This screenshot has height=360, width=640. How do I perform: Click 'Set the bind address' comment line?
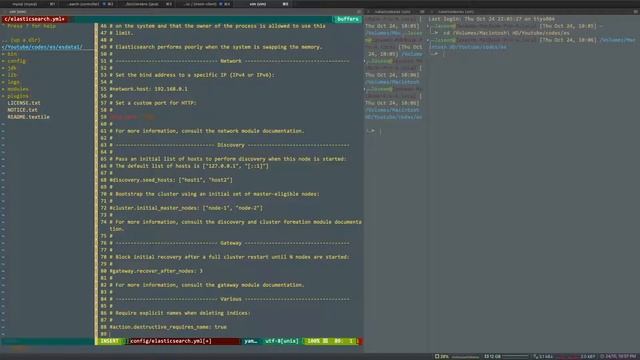(192, 75)
